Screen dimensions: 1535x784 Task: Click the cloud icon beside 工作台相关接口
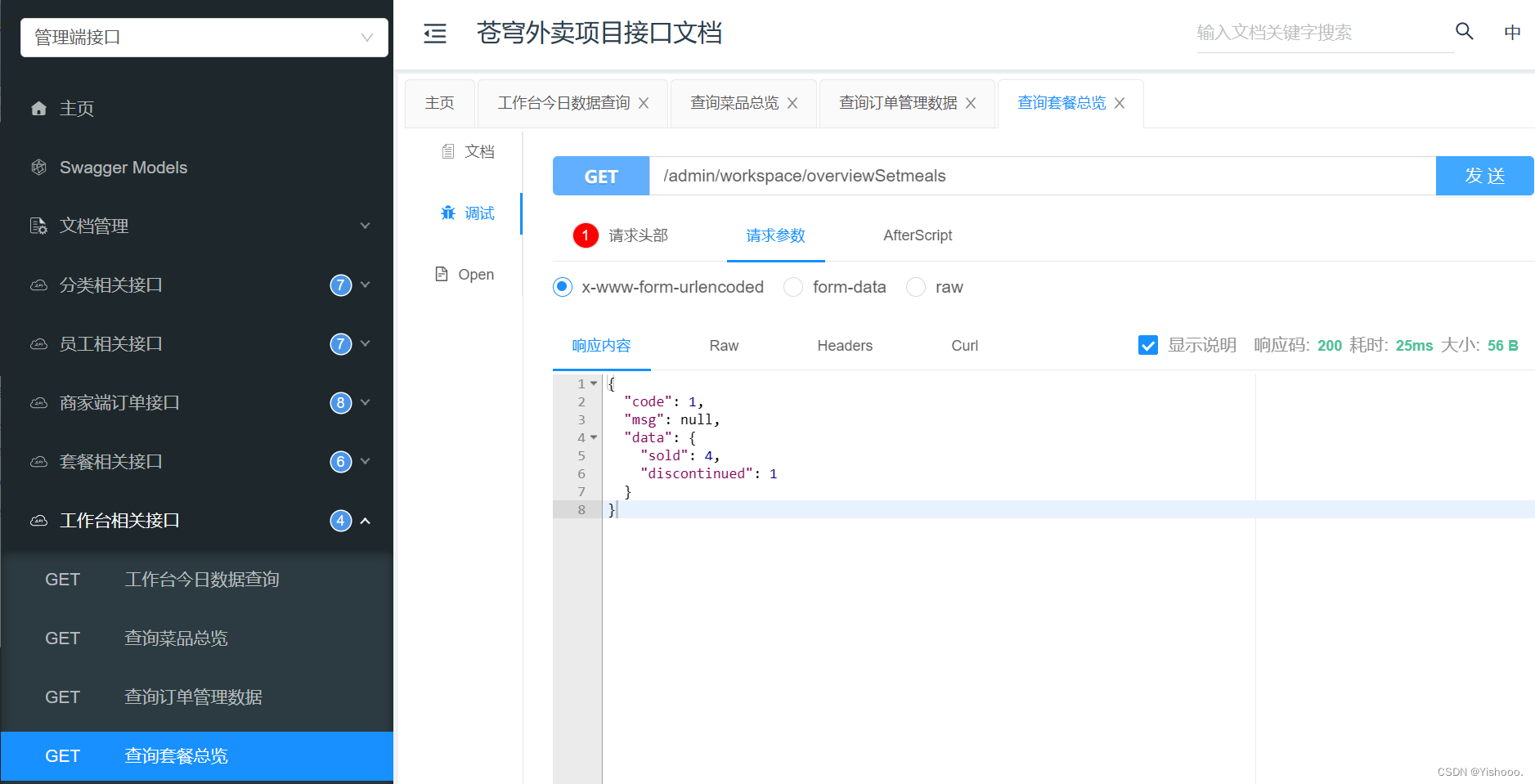coord(38,521)
